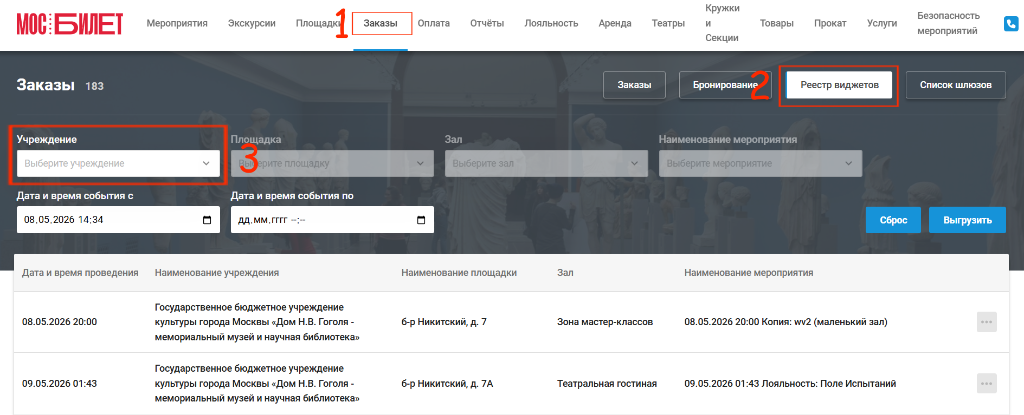Click the Выгрузить export button

(967, 220)
